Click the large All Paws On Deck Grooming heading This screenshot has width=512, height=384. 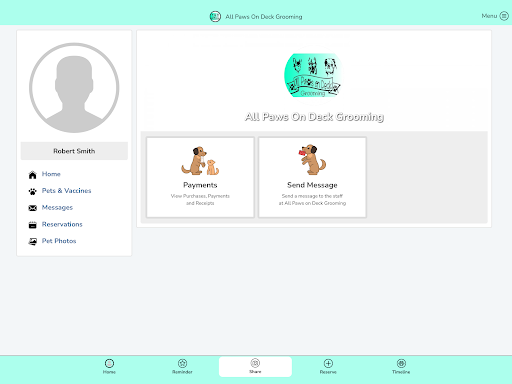point(314,117)
